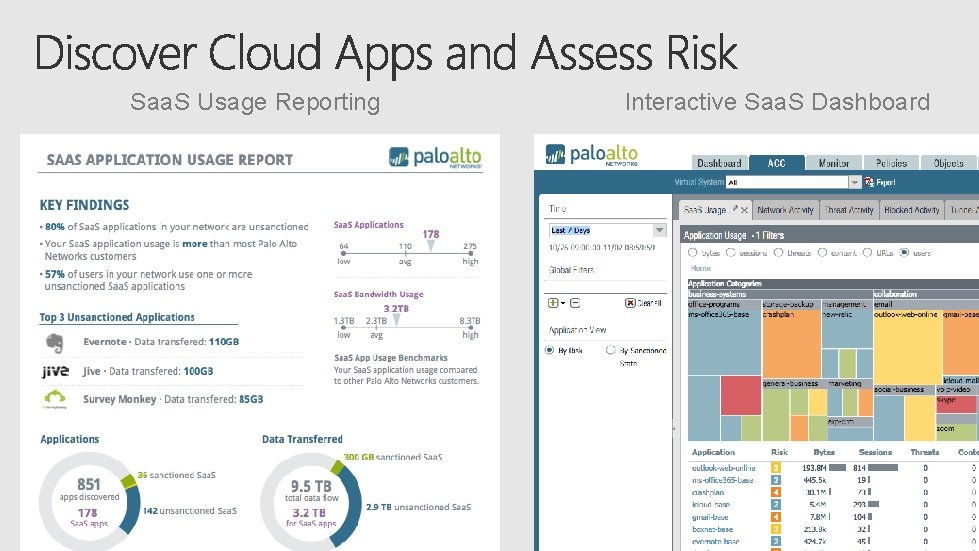Click risk badge for crashplan row
979x551 pixels.
click(775, 492)
